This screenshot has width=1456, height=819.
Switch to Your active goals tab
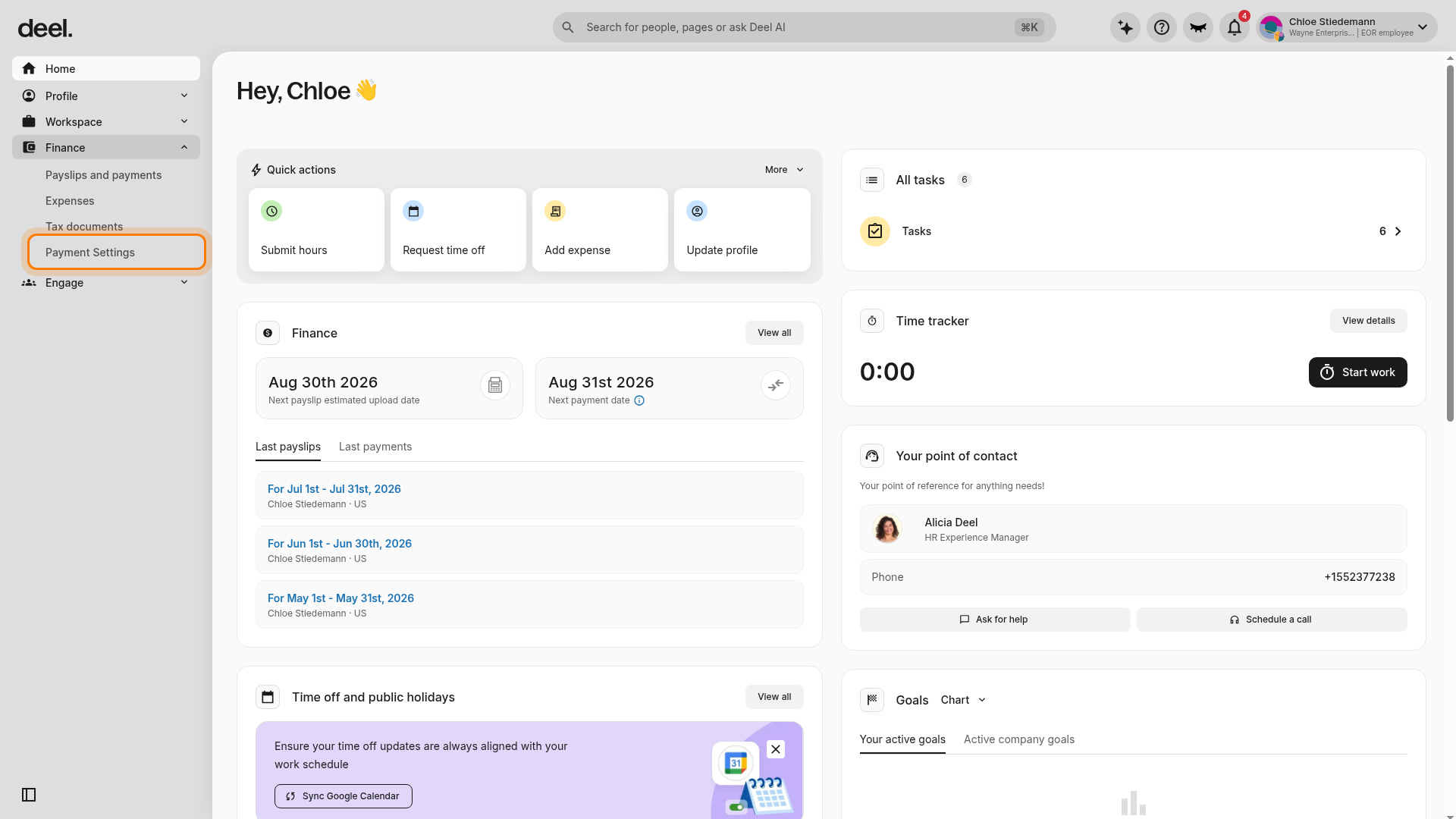(x=902, y=739)
